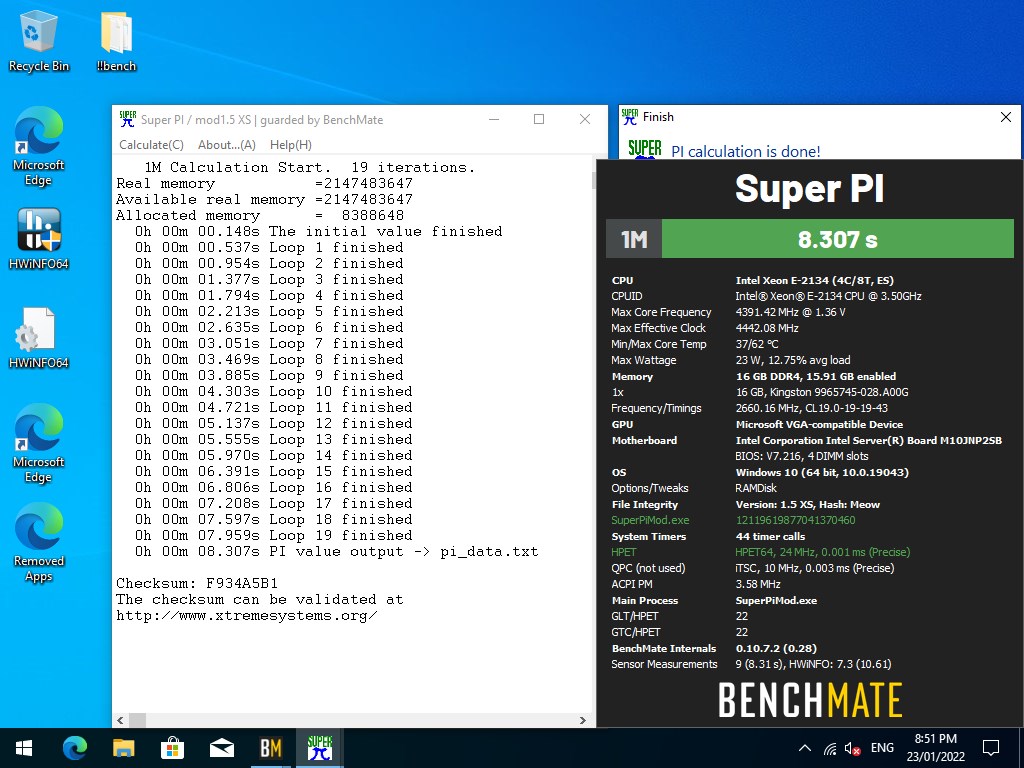Click the Super PI heading in BenchMate panel
Screen dimensions: 1024x768
[810, 189]
